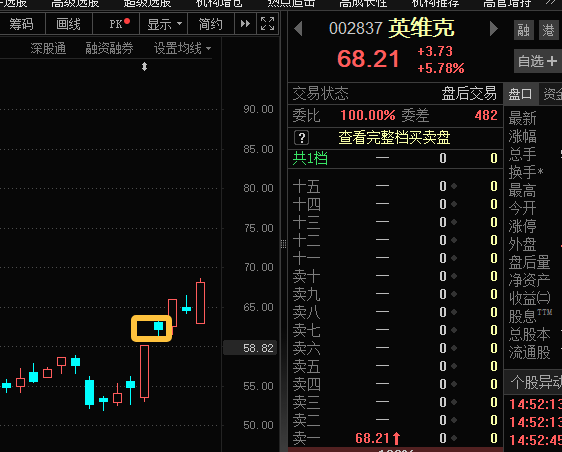Open 高级选股 top menu tab
562x452 pixels.
click(75, 3)
